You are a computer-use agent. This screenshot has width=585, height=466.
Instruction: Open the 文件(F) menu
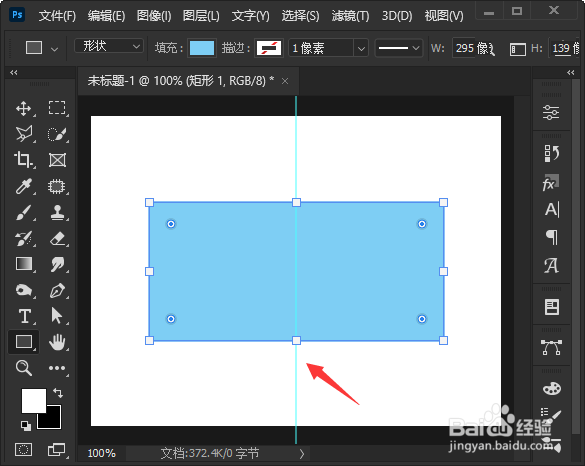click(57, 16)
